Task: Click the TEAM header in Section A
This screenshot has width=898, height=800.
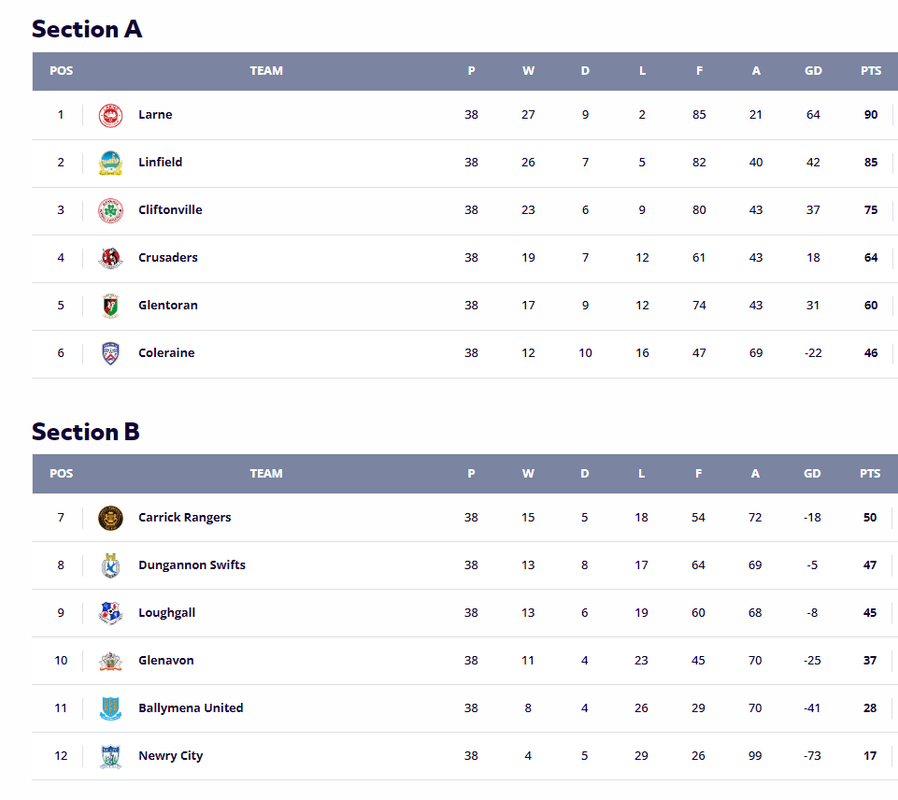Action: 266,71
